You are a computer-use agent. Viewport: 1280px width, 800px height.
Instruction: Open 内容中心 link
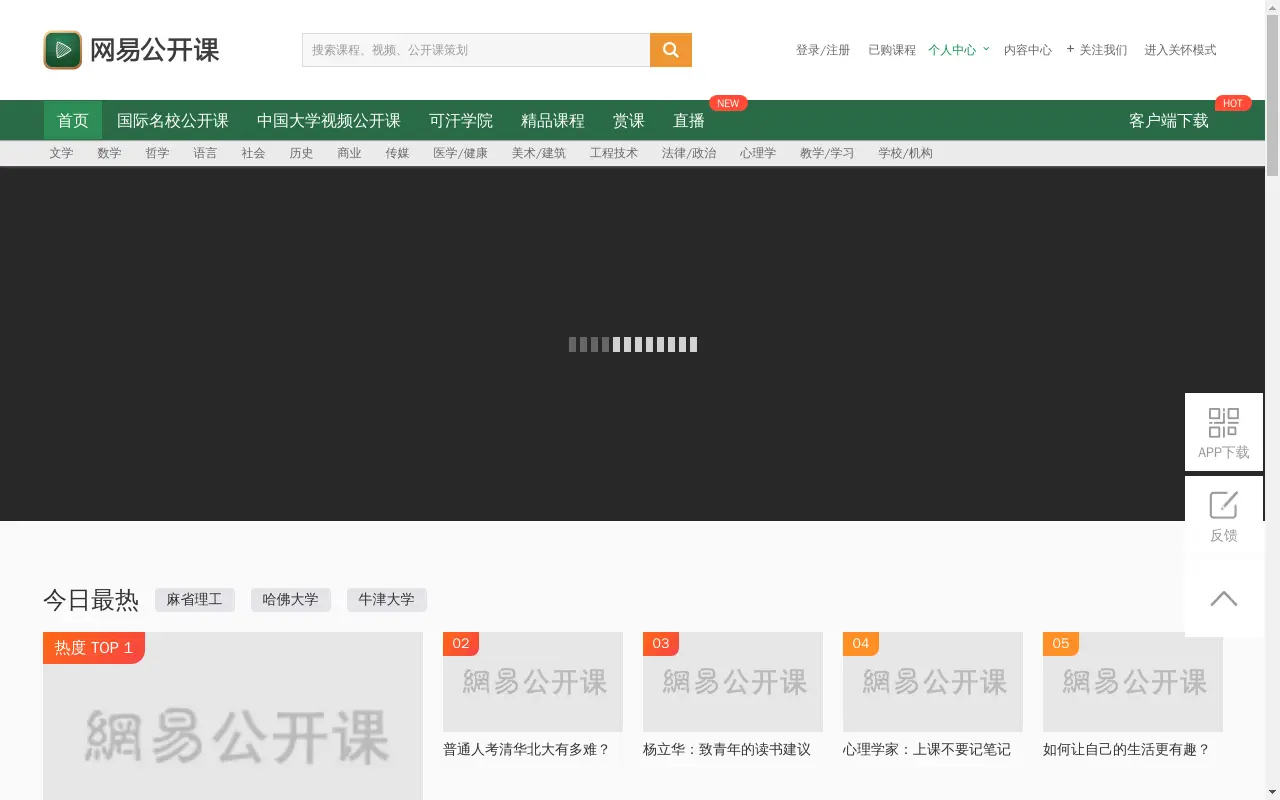1028,50
